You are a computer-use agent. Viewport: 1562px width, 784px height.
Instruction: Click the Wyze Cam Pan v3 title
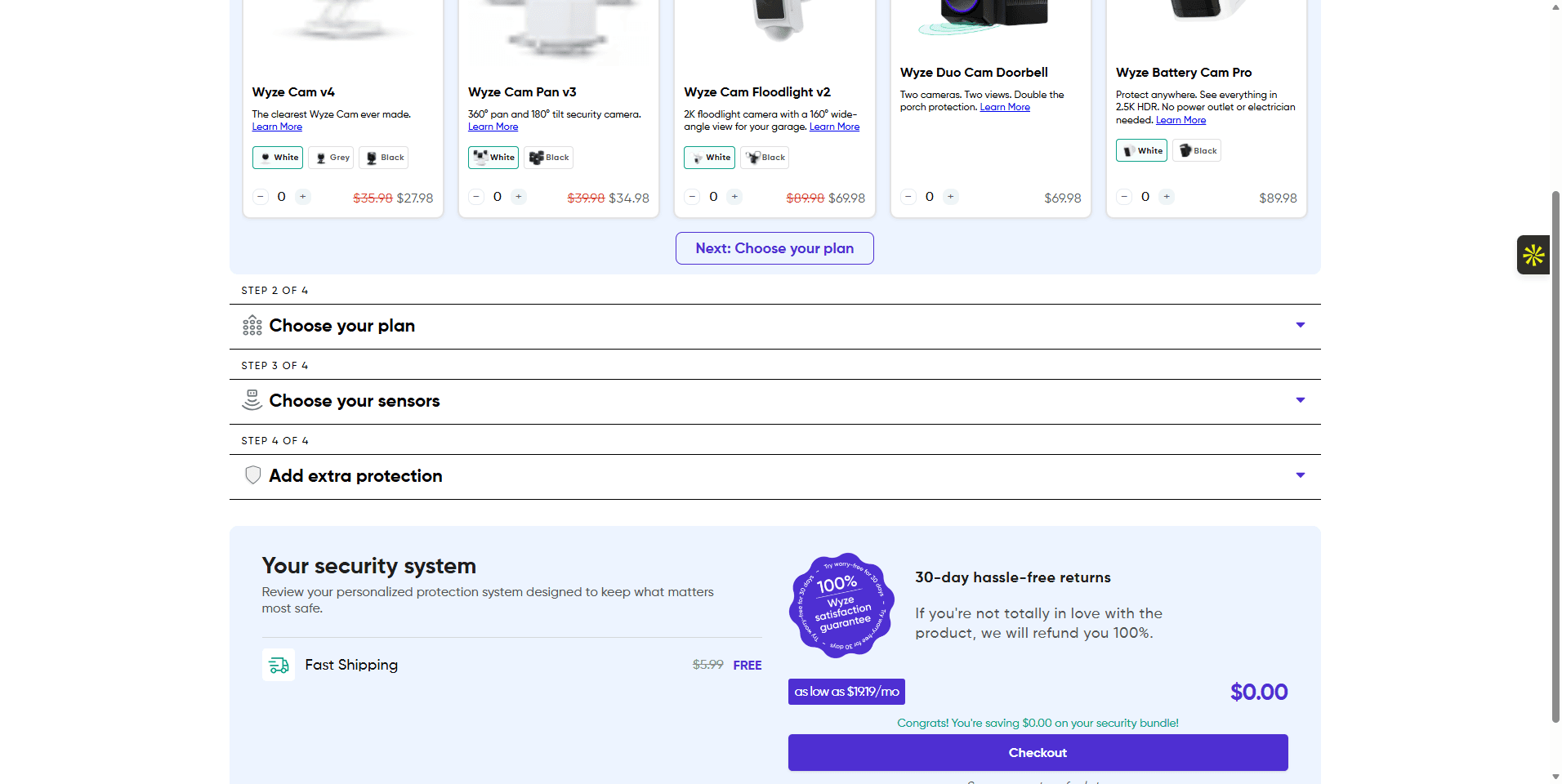click(522, 92)
